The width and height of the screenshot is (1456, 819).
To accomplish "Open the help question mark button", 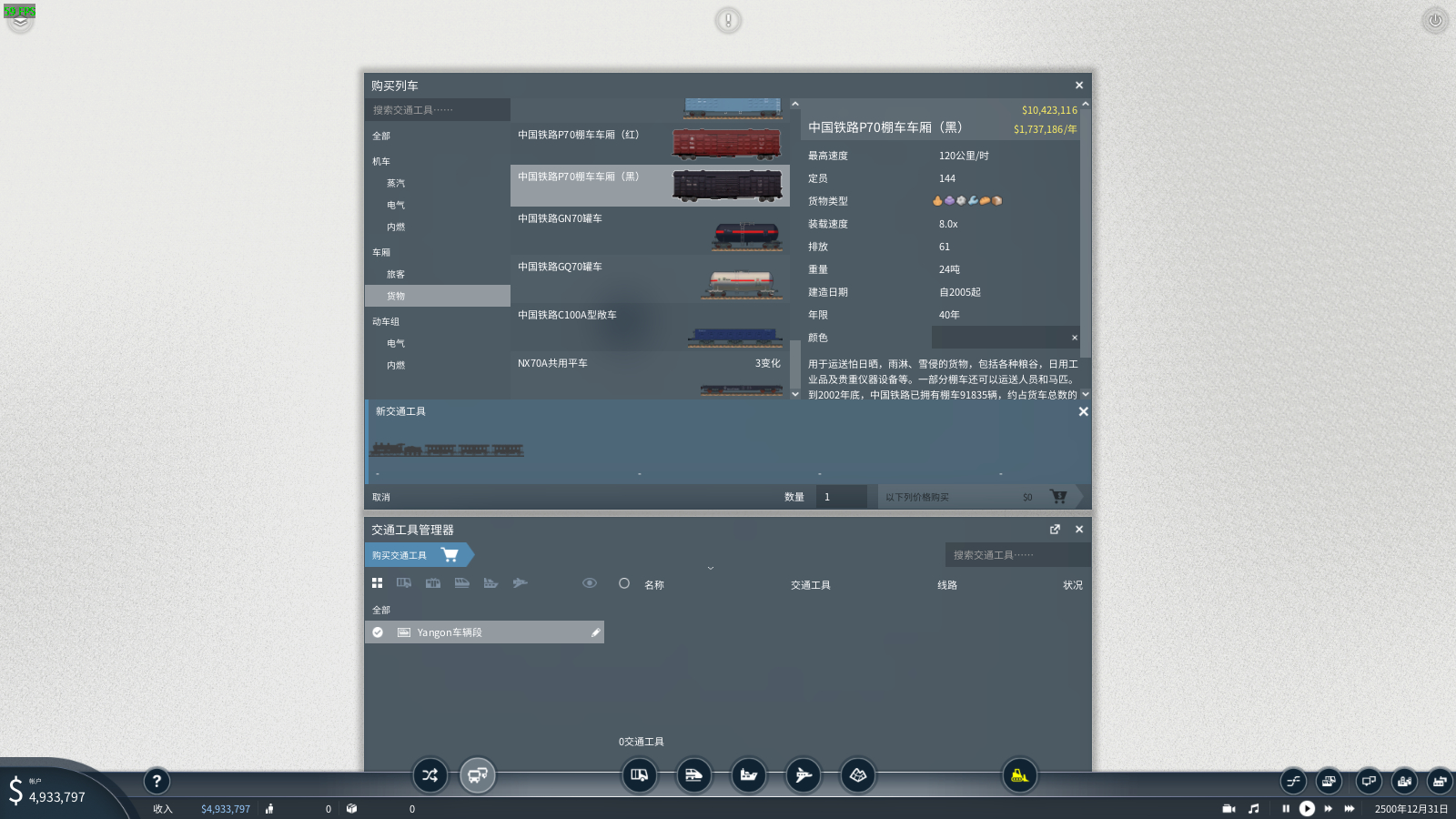I will point(157,781).
